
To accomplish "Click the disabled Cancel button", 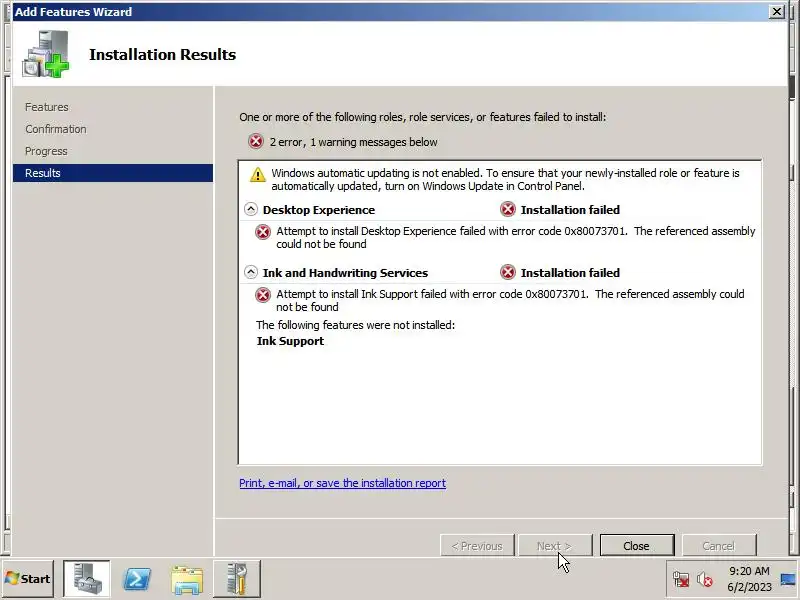I will (x=719, y=546).
